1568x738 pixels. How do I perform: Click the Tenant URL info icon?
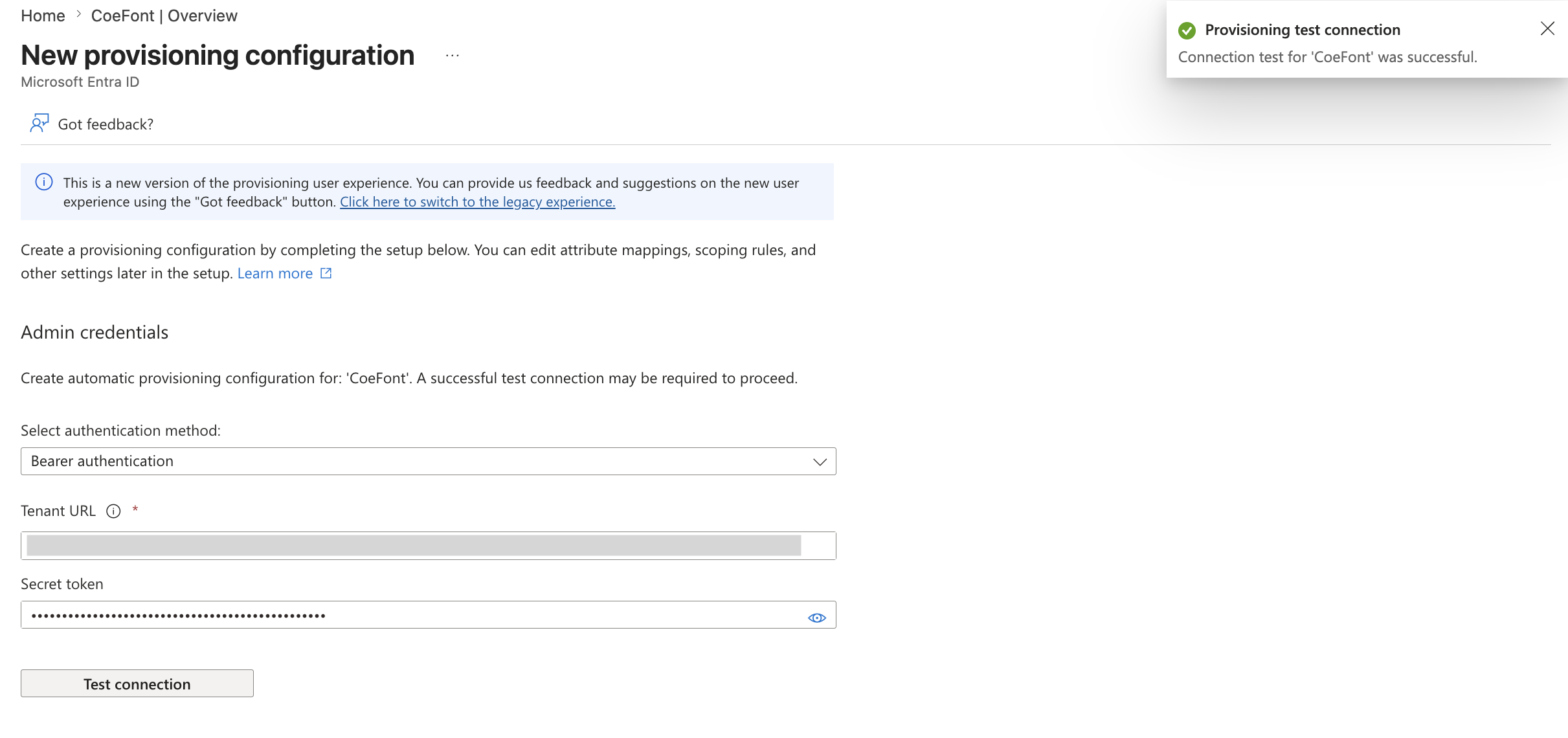point(113,511)
